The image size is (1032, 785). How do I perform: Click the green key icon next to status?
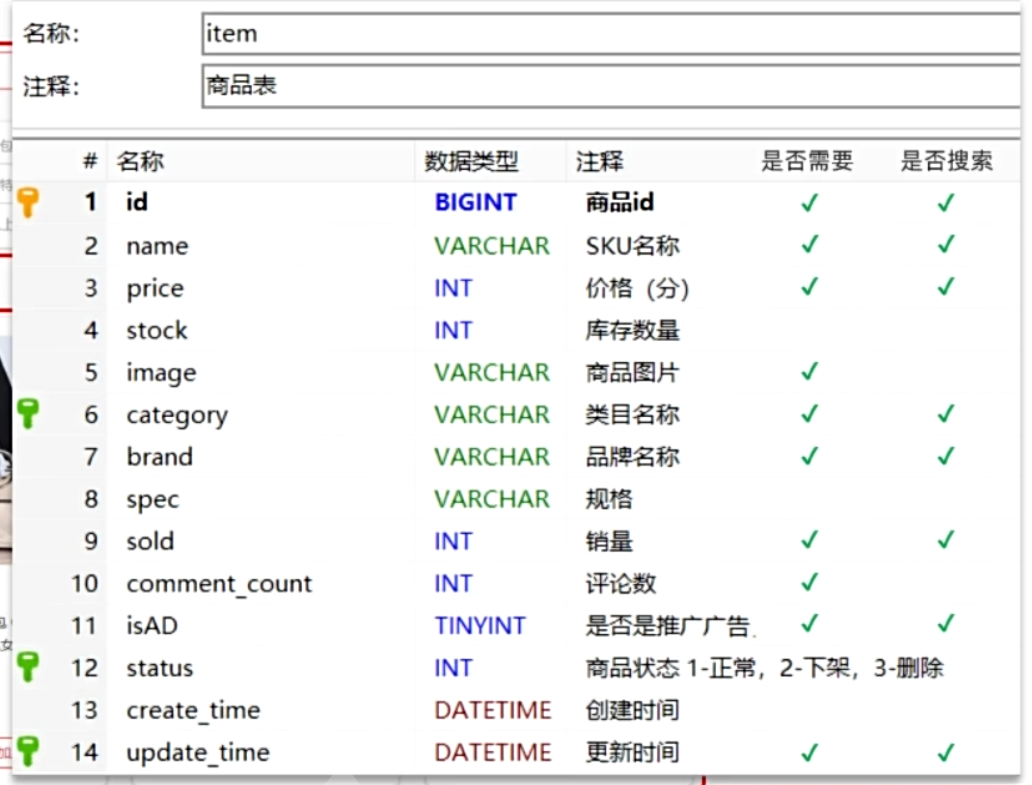(x=28, y=667)
